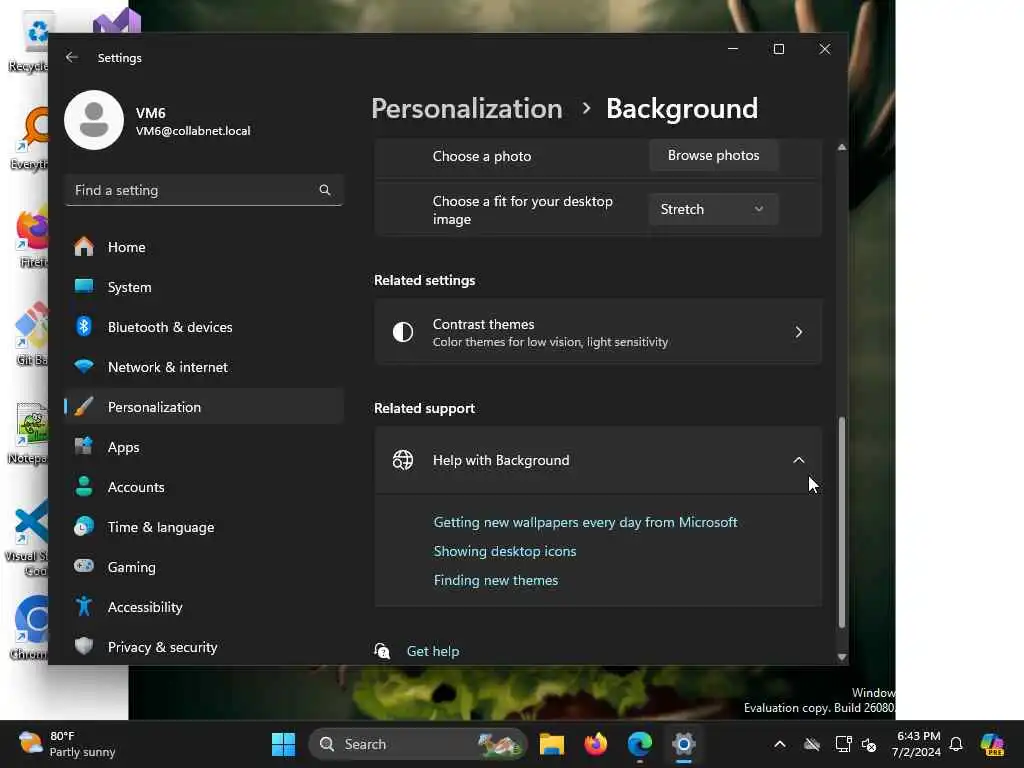Open Apps settings

click(x=204, y=447)
